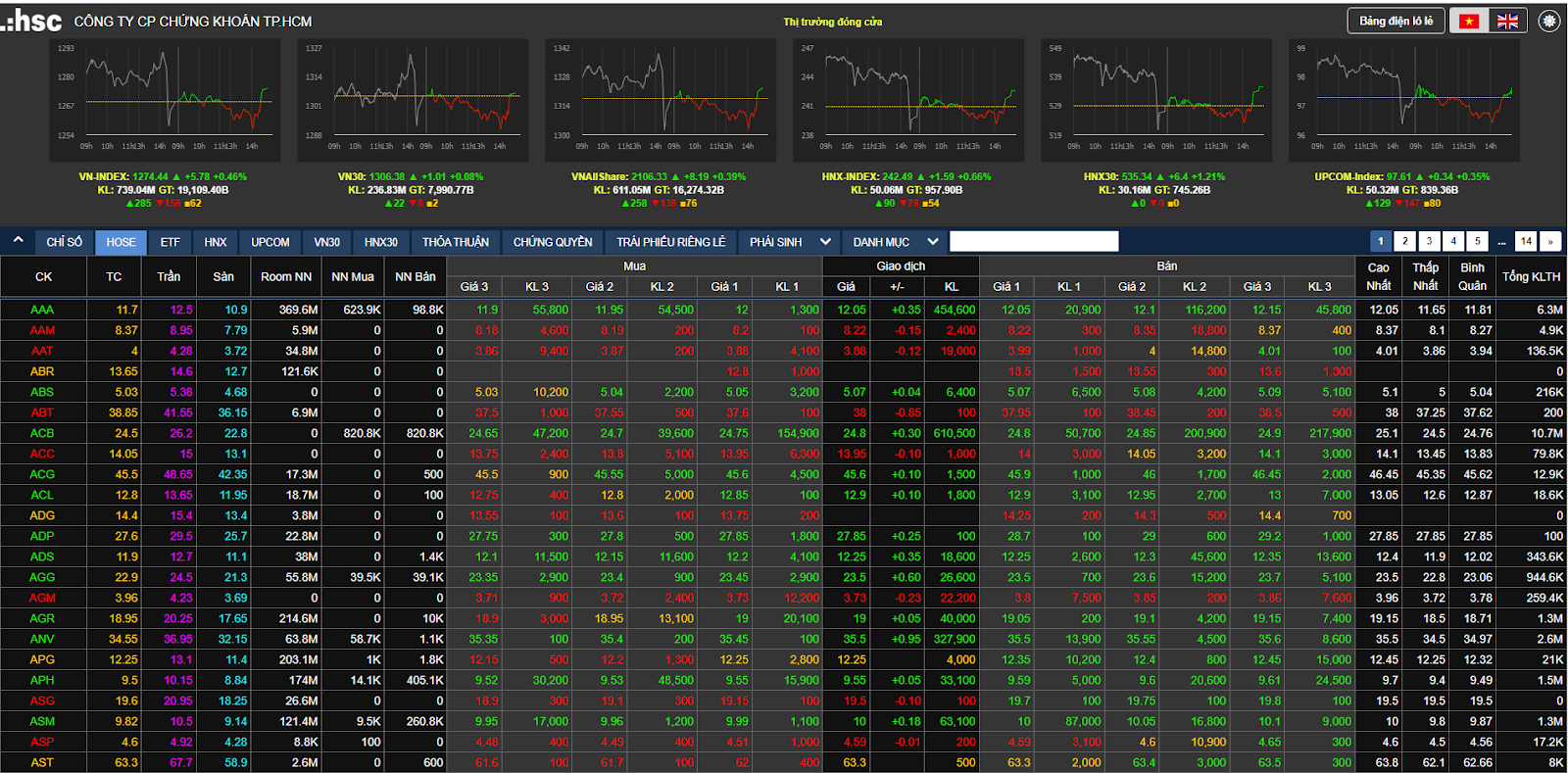The height and width of the screenshot is (773, 1568).
Task: Open the Bảng điện lô lẻ board
Action: click(x=1396, y=21)
